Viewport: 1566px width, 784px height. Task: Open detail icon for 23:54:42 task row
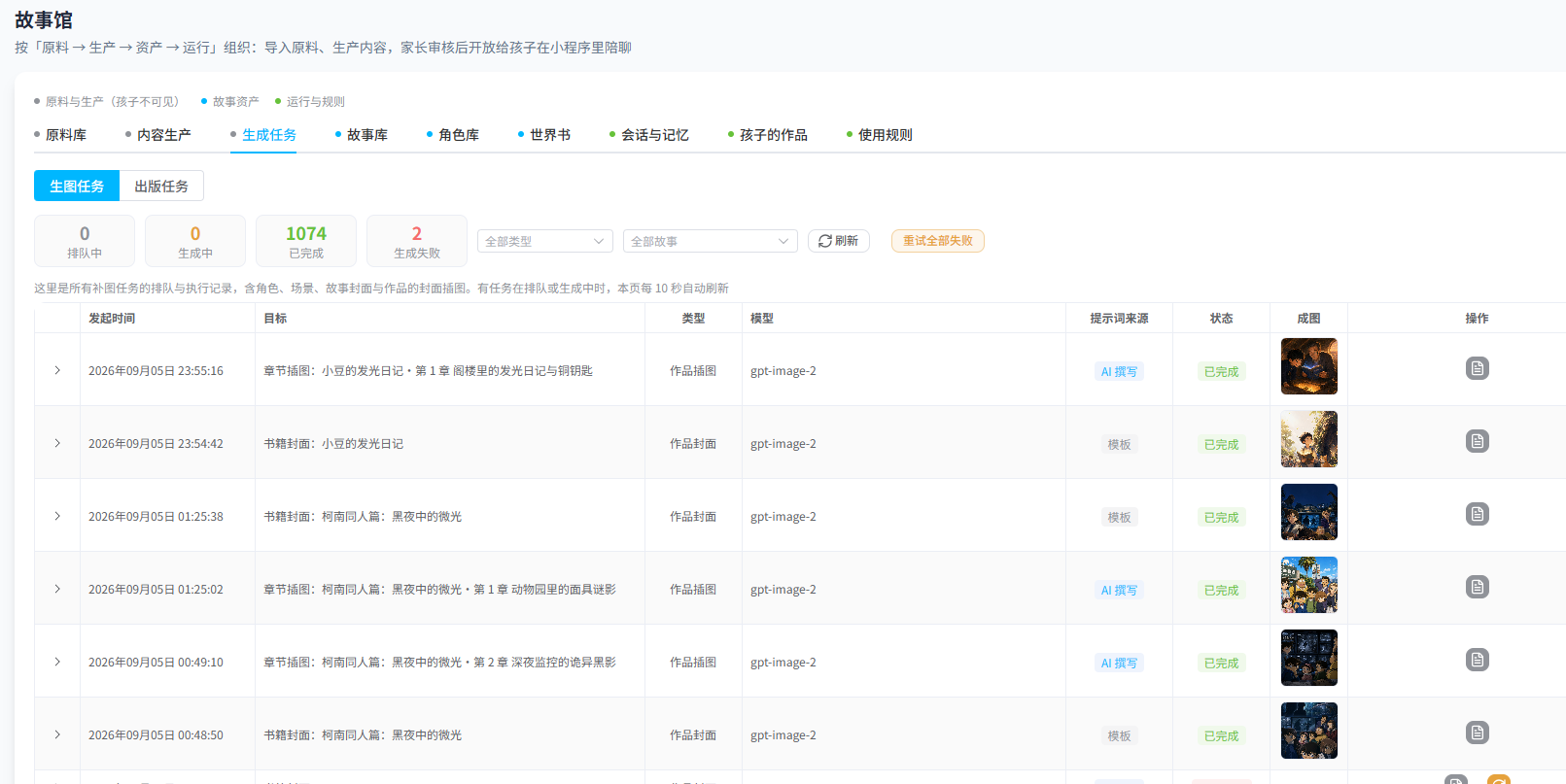click(x=1477, y=441)
